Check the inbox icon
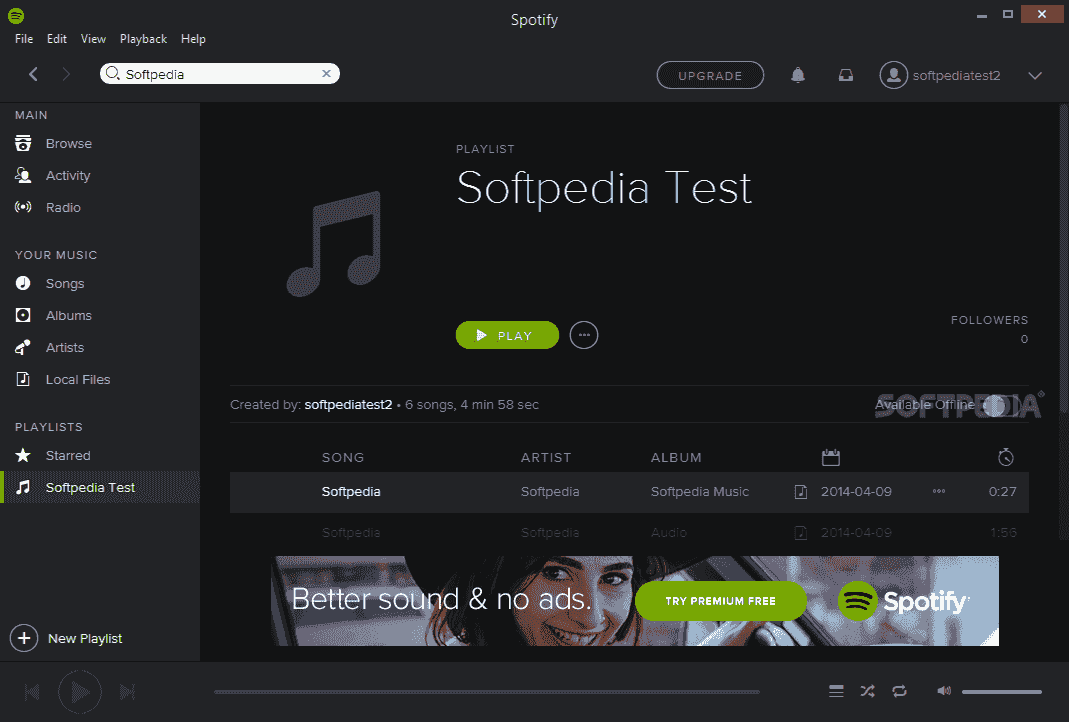The height and width of the screenshot is (722, 1069). tap(845, 75)
